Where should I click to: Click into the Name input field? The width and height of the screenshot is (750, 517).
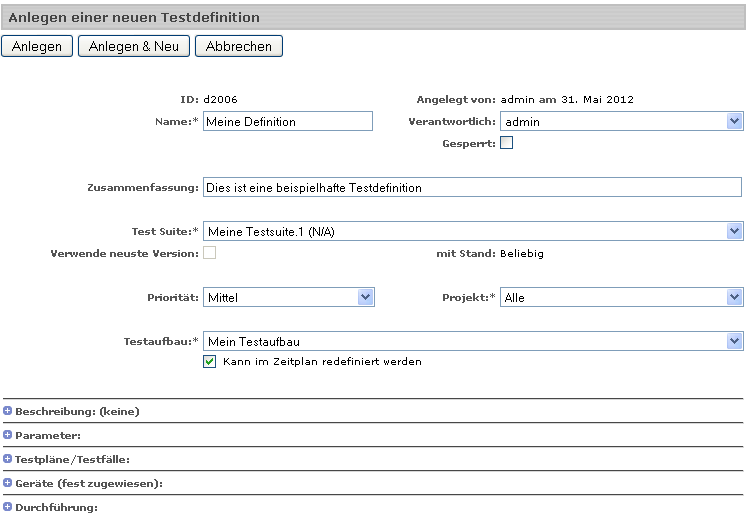tap(287, 121)
